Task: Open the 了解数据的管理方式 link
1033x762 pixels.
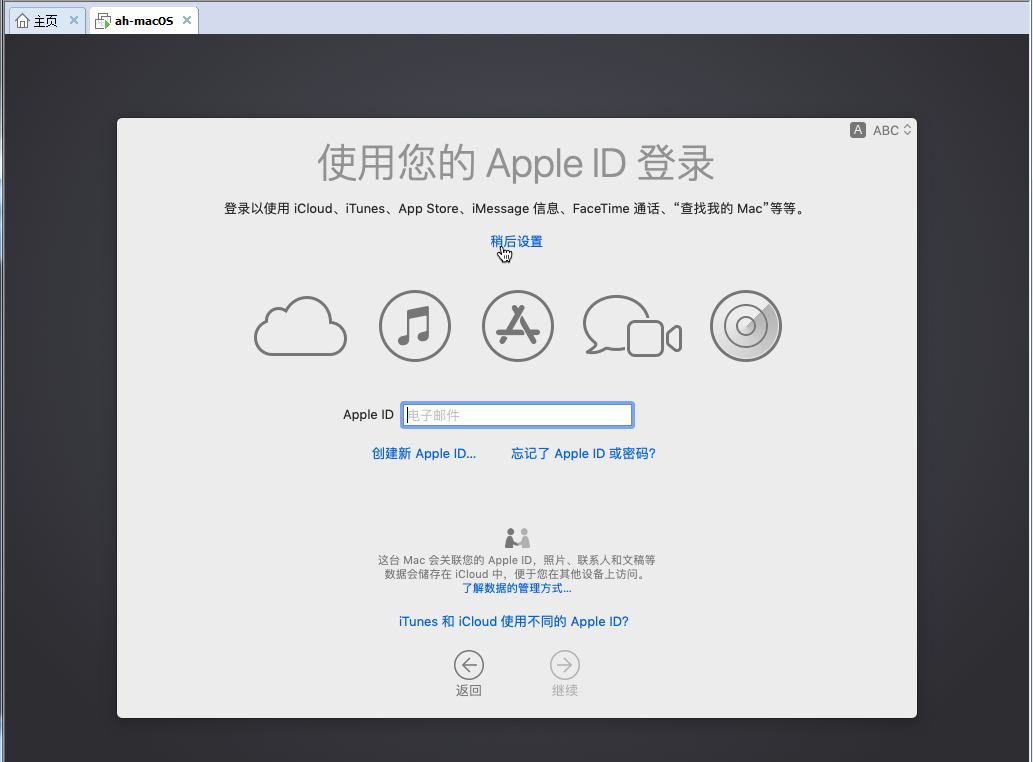Action: [516, 588]
